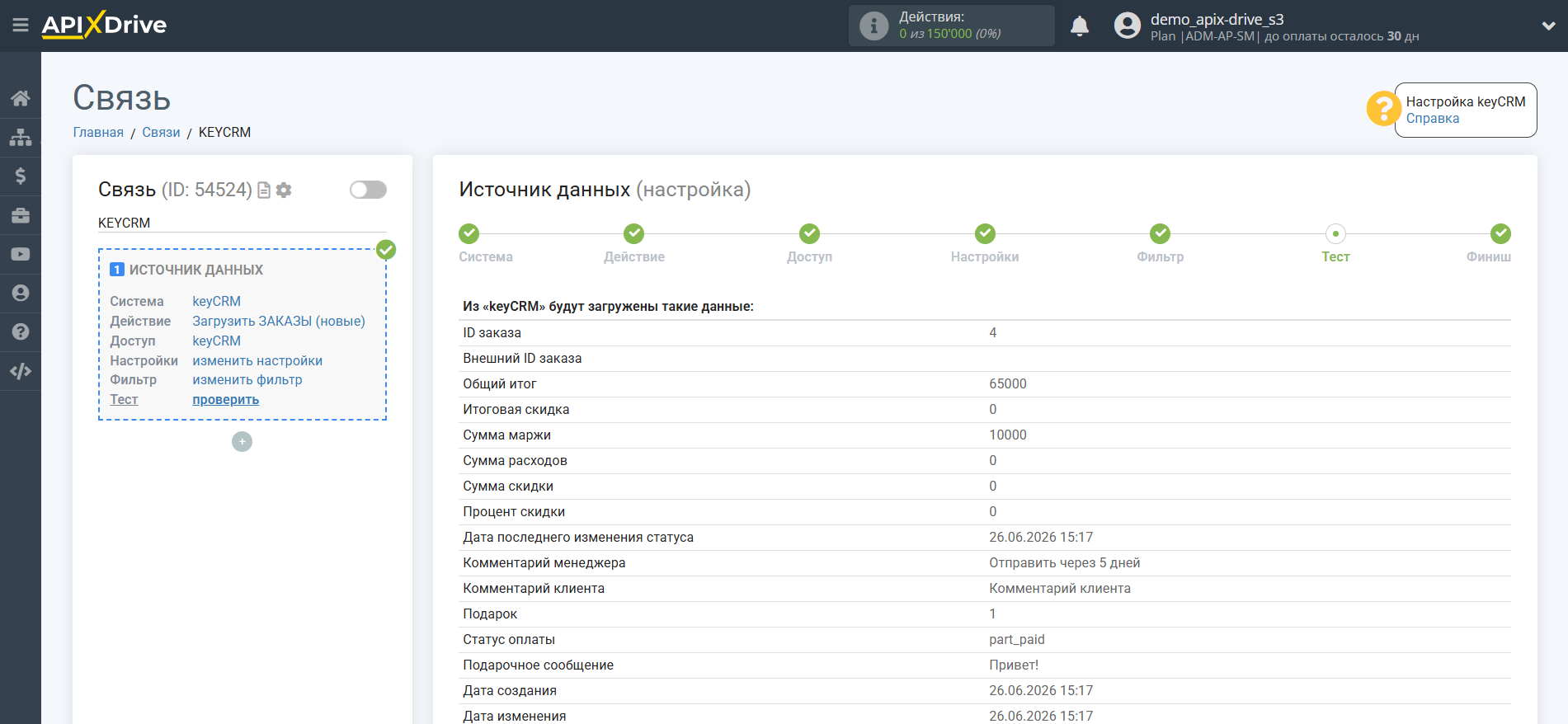Open the help question sidebar icon
This screenshot has height=724, width=1568.
click(x=21, y=331)
